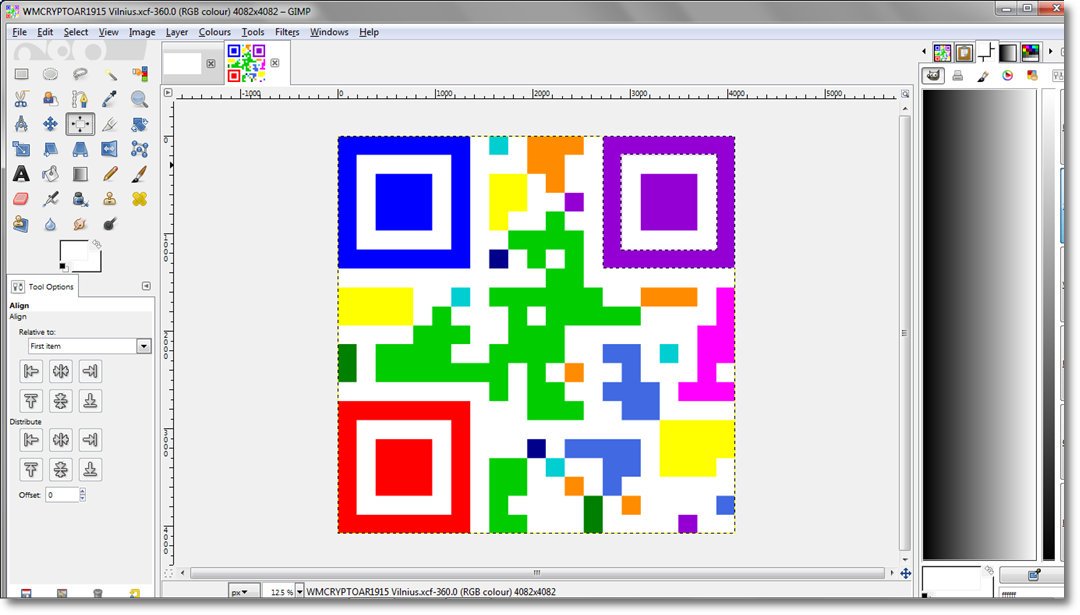Click the foreground colour swatch in toolbox
The image size is (1080, 615).
(74, 252)
